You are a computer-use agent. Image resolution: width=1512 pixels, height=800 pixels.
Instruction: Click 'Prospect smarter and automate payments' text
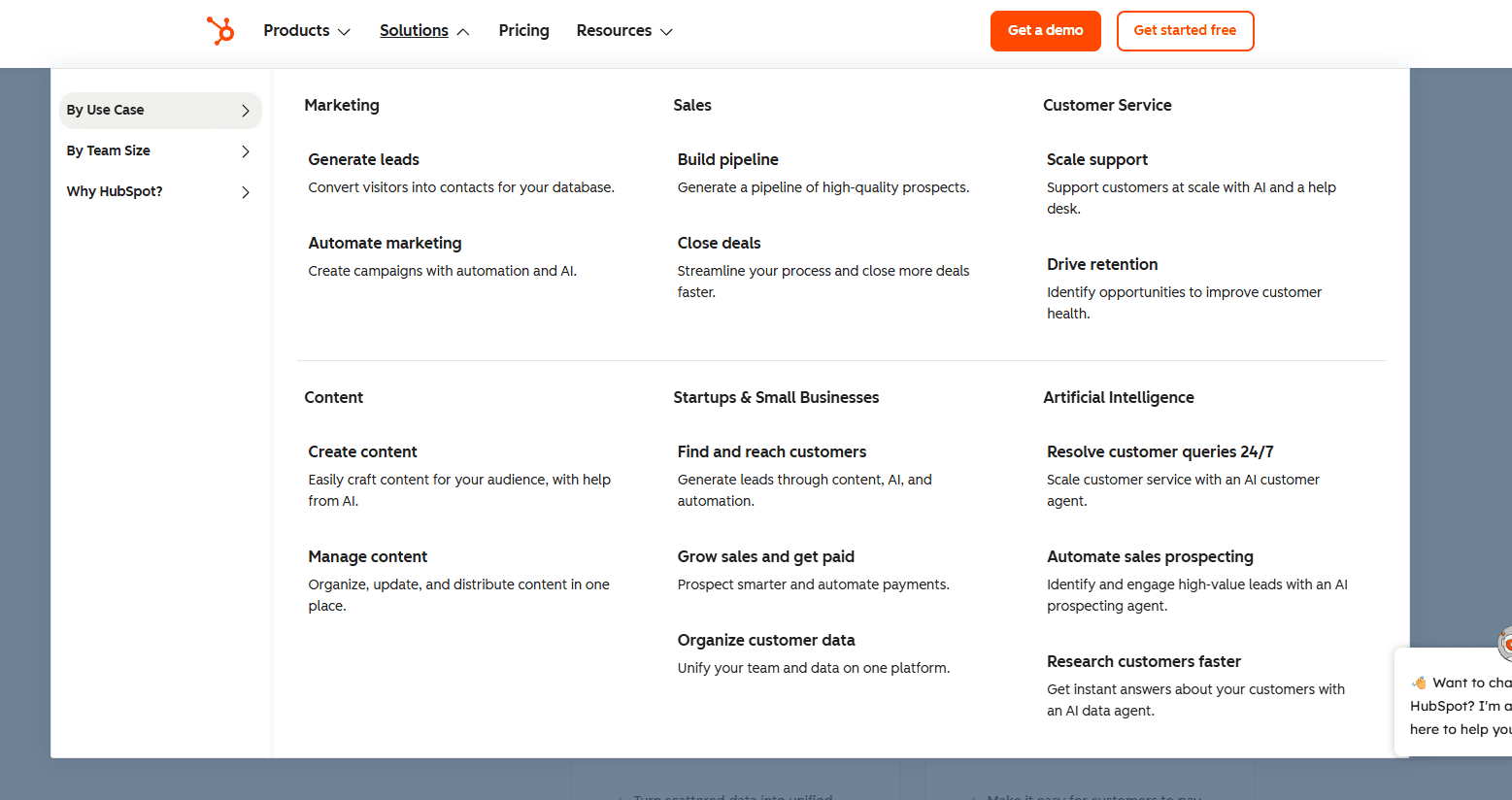point(813,584)
